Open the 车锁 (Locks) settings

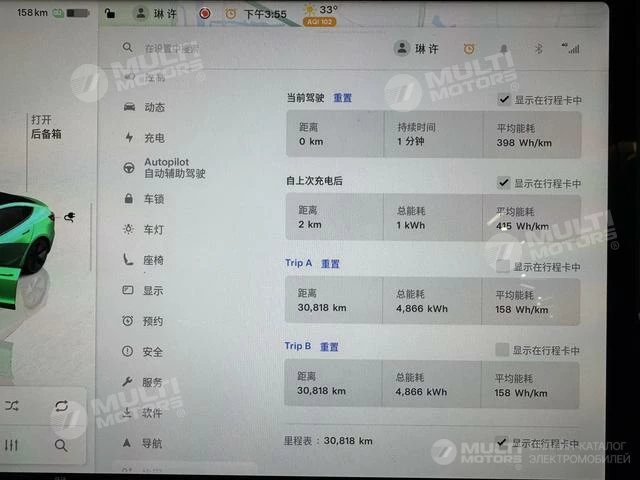153,199
